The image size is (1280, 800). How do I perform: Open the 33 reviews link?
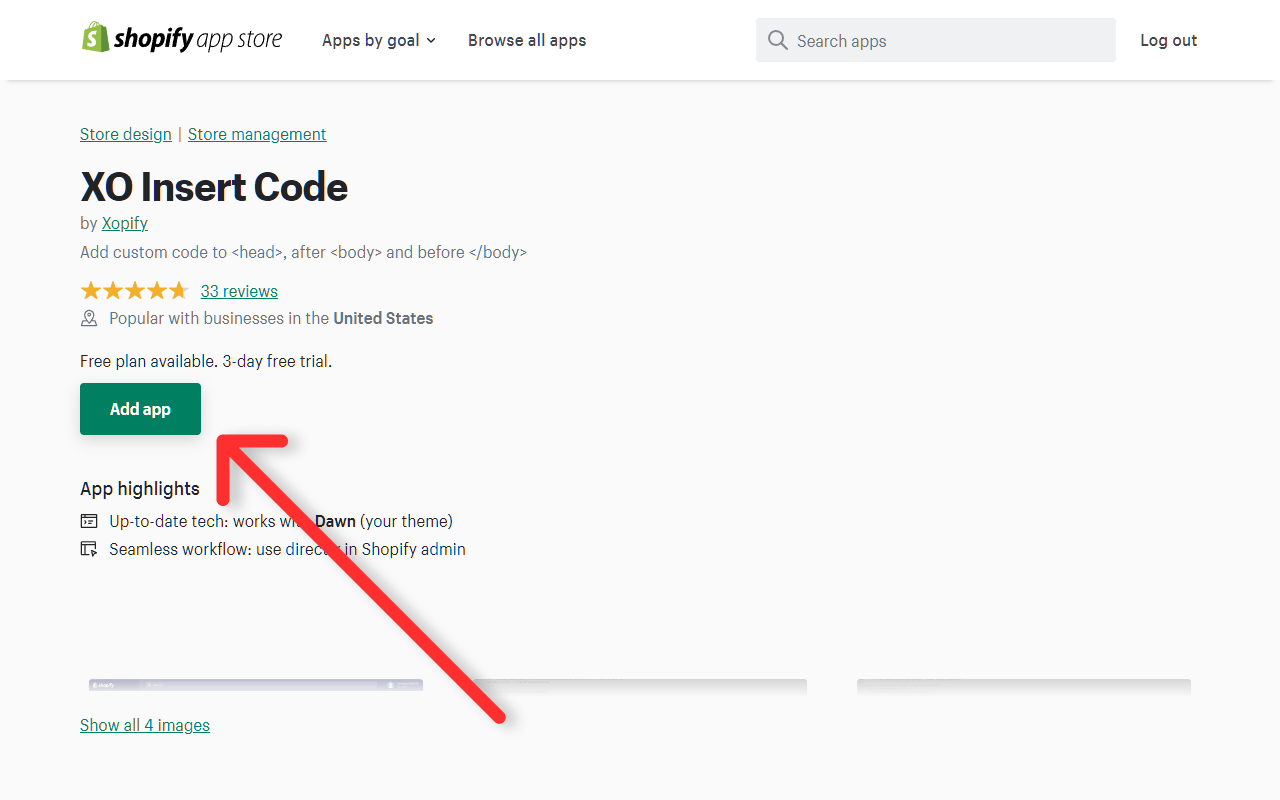[x=239, y=291]
